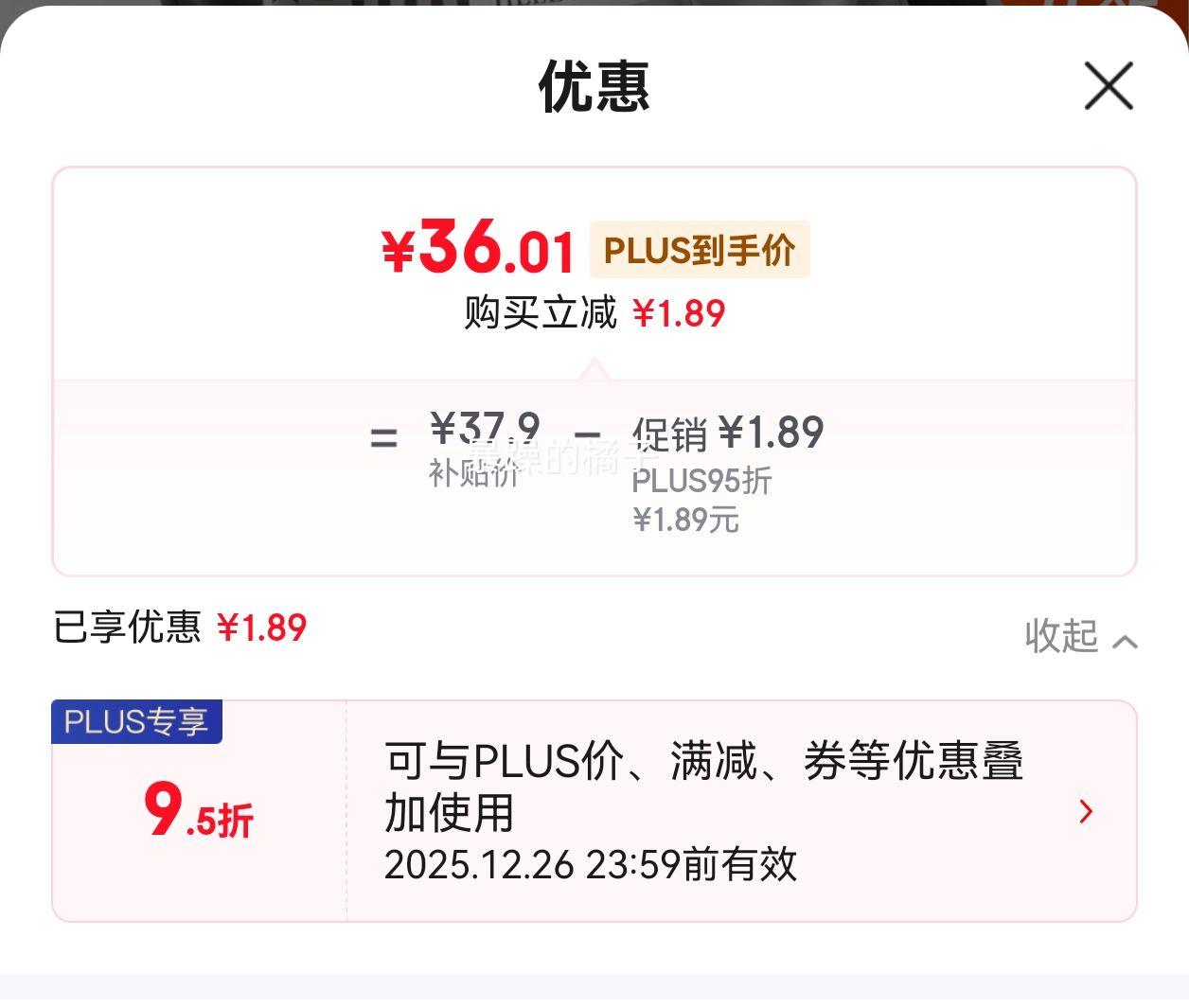The height and width of the screenshot is (1008, 1189).
Task: Tap coupon expiry 2025.12.26 23:59前有效
Action: pos(591,864)
